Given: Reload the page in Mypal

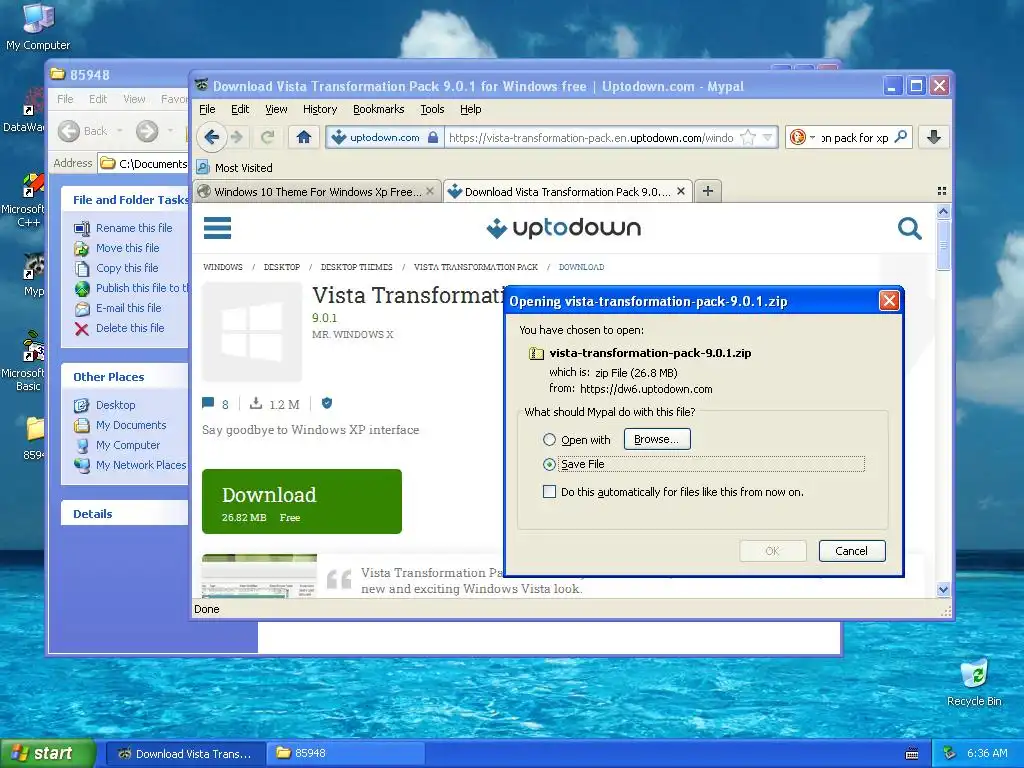Looking at the screenshot, I should [267, 137].
